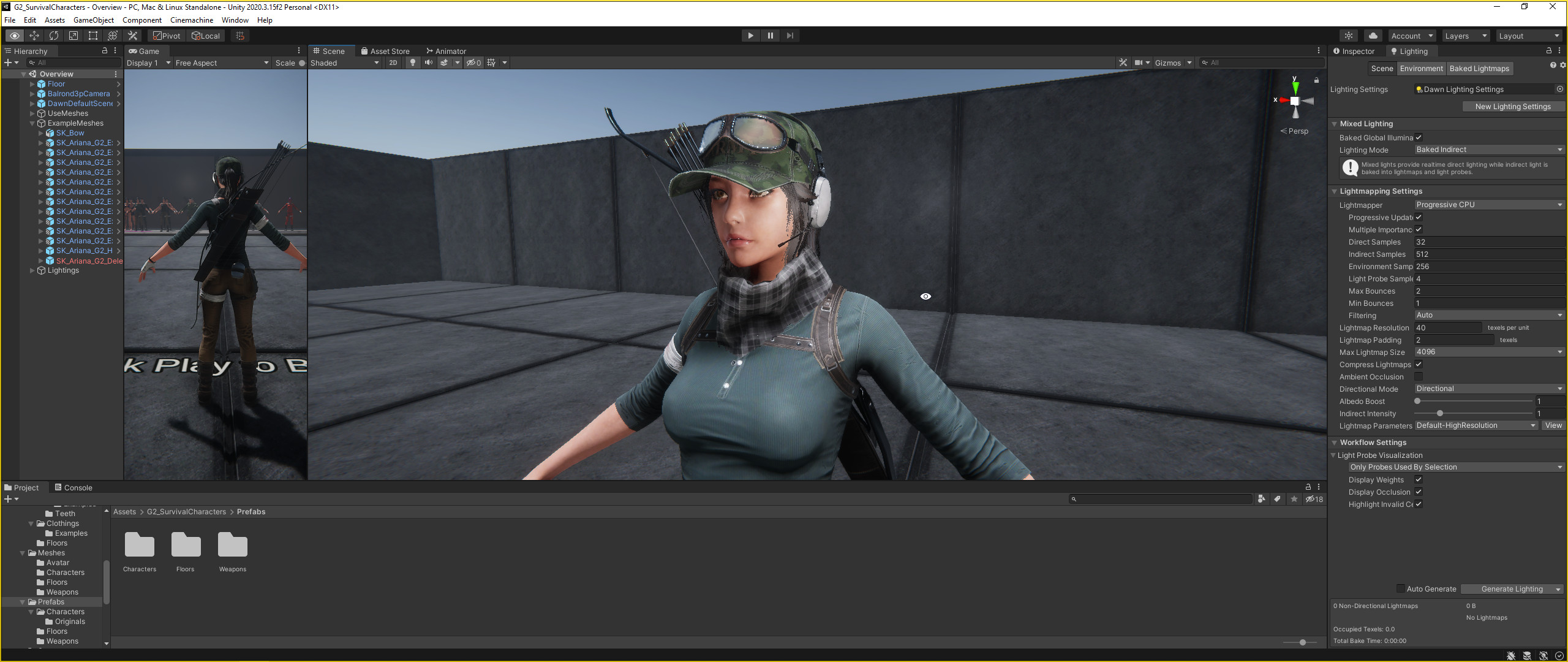Toggle Compress Lightmaps checkbox
Screen dimensions: 1568x662
pyautogui.click(x=1419, y=364)
